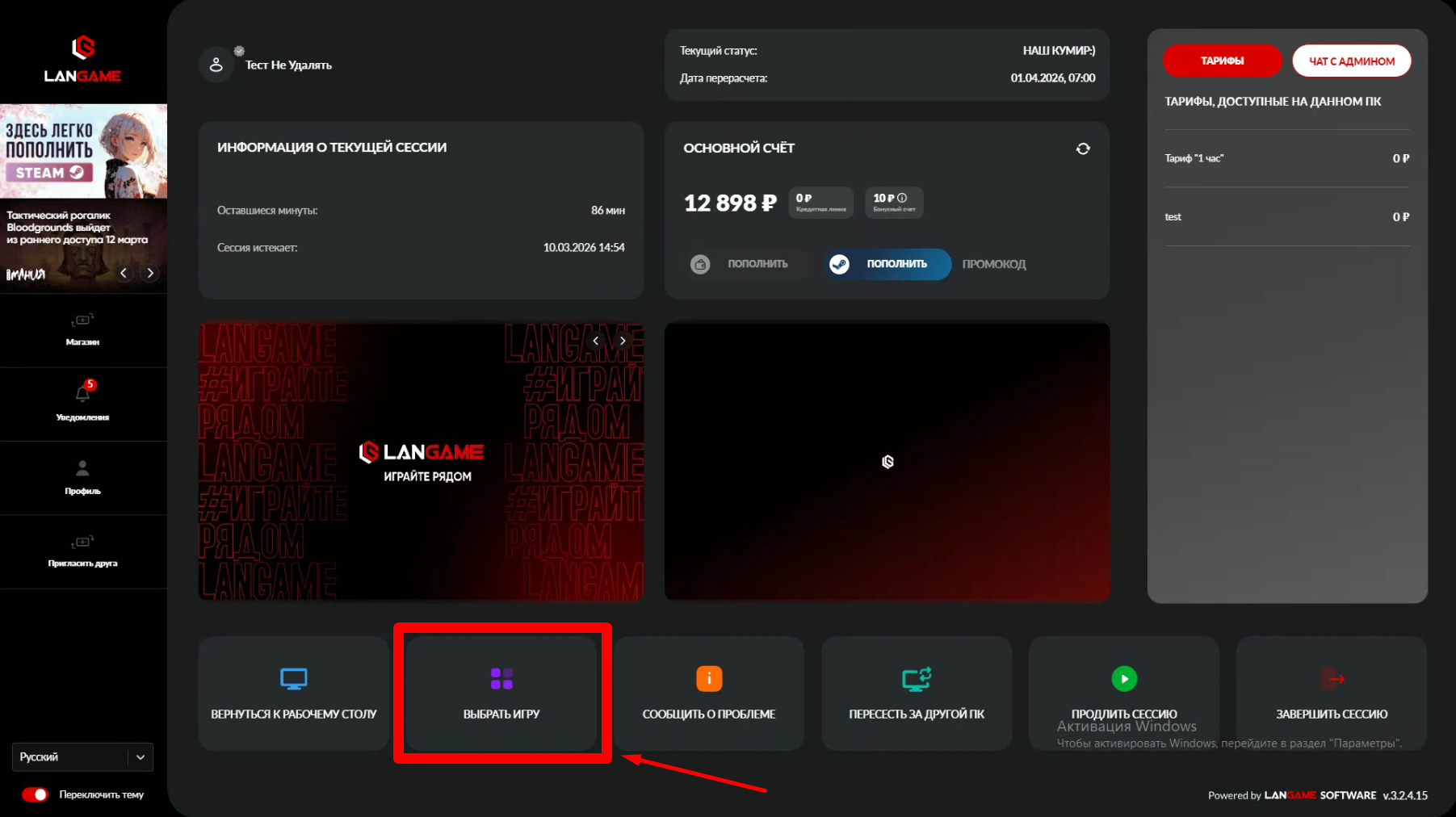Click session expiry 10.03.2026 14:54
The width and height of the screenshot is (1456, 817).
point(584,247)
